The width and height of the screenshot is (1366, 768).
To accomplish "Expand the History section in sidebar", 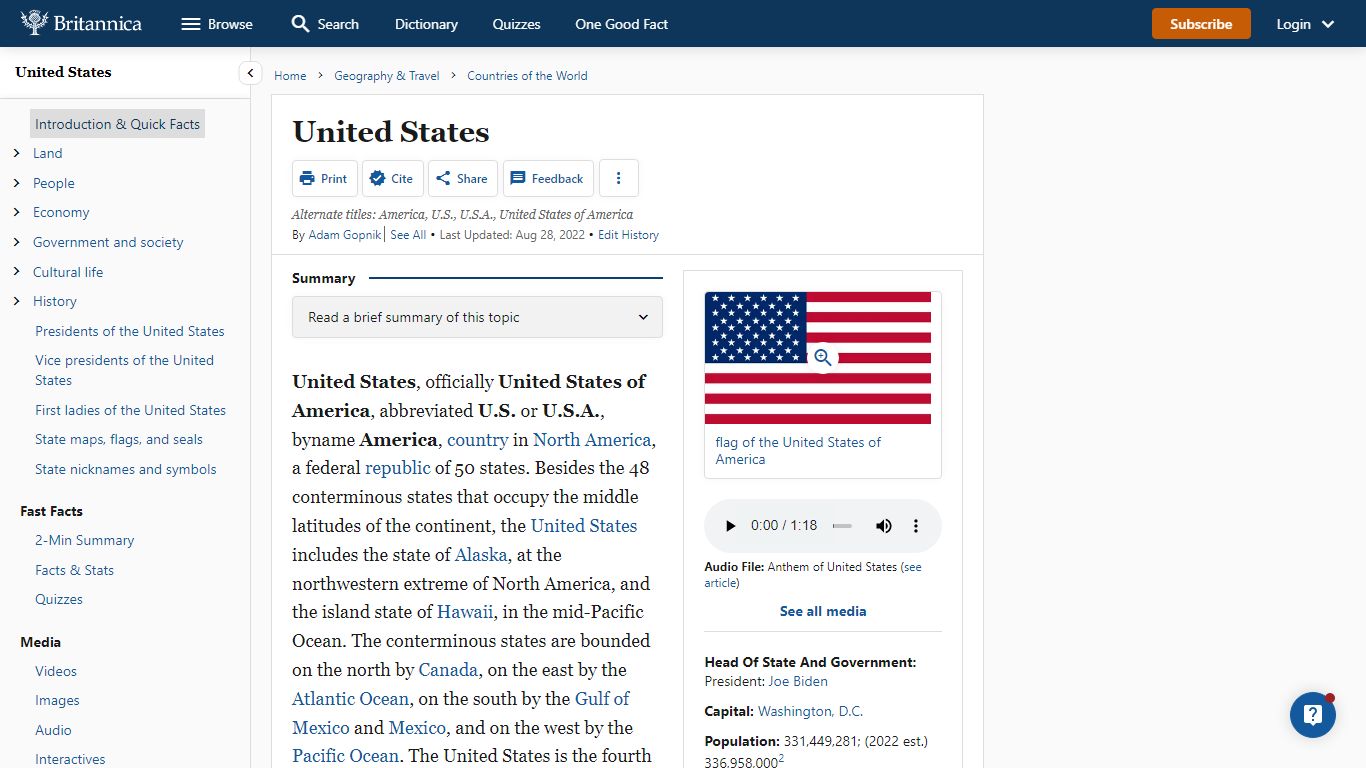I will pyautogui.click(x=17, y=301).
